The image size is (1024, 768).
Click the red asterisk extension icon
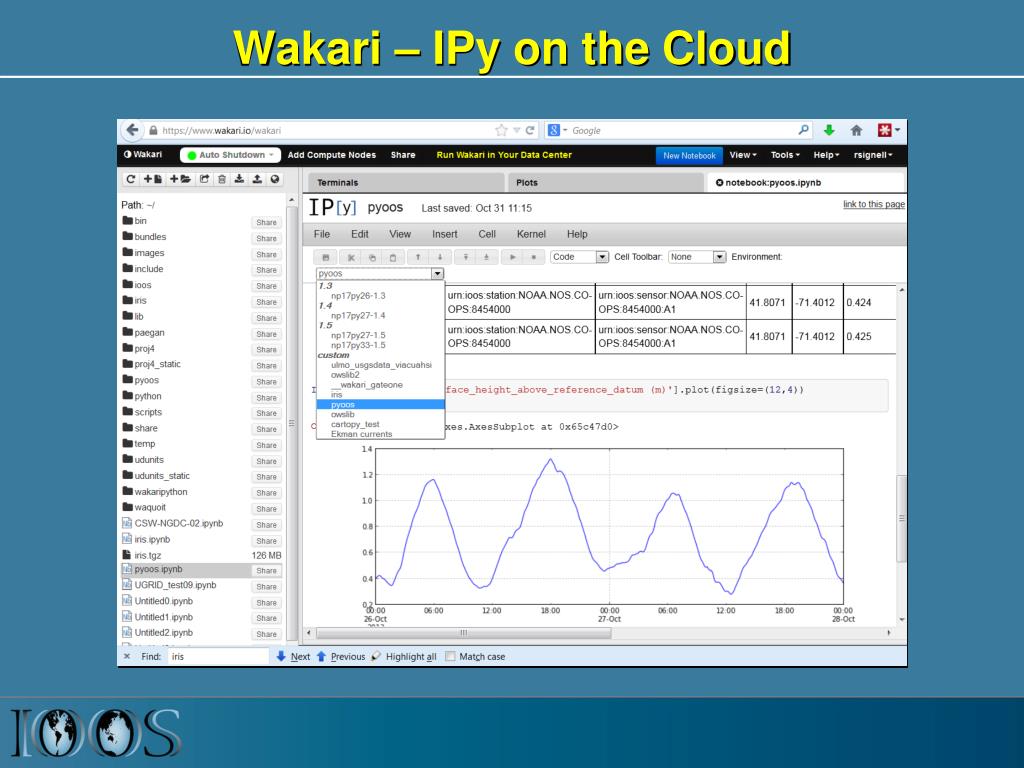click(x=884, y=130)
